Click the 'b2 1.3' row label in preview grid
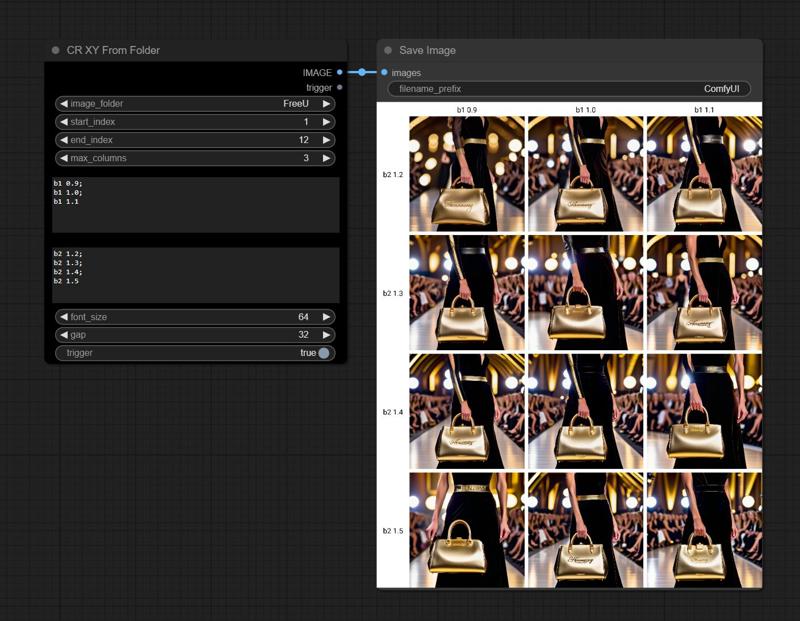This screenshot has width=800, height=621. click(393, 293)
